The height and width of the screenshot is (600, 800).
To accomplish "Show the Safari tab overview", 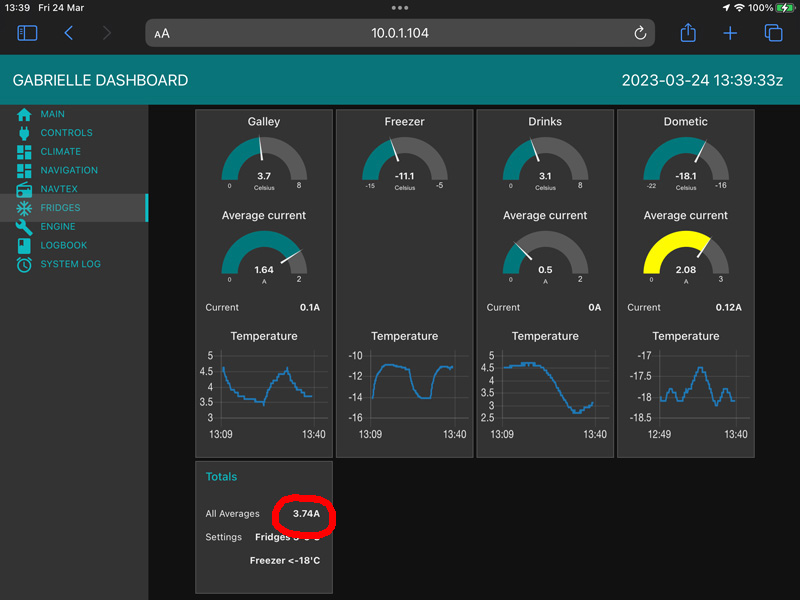I will [773, 33].
